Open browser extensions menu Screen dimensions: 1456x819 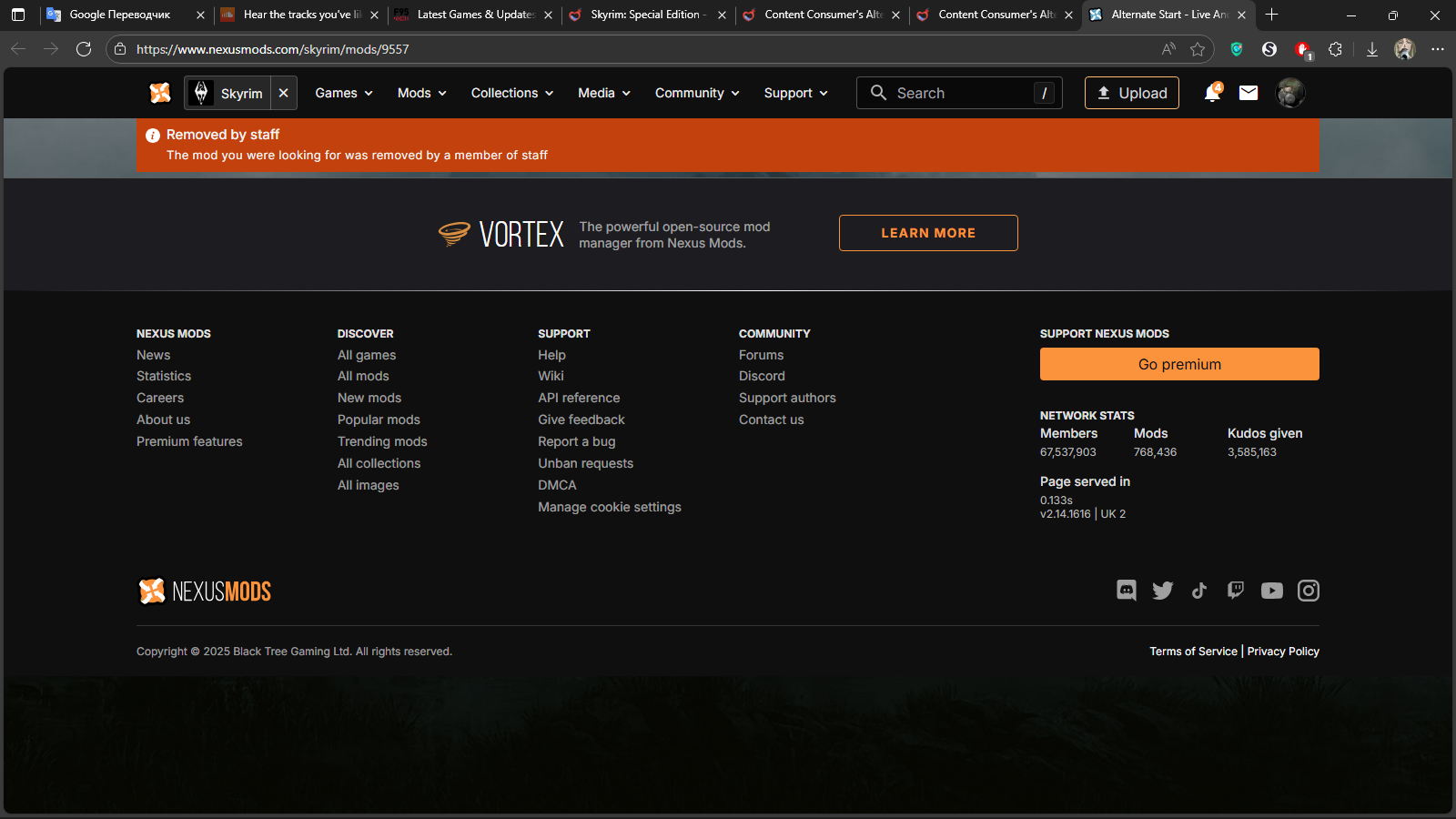pyautogui.click(x=1335, y=49)
